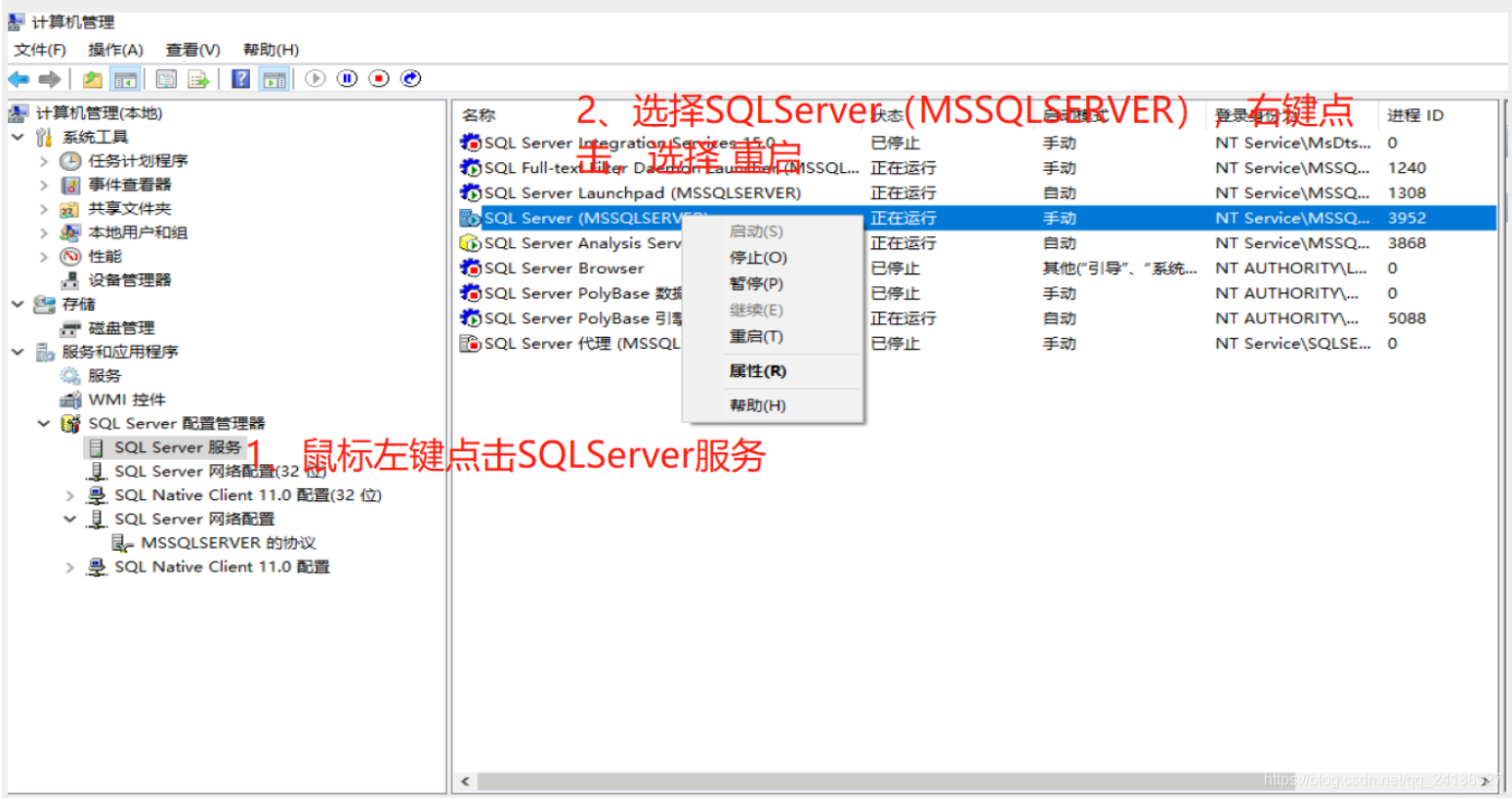The height and width of the screenshot is (798, 1512).
Task: Click the SQL Server 代理 service icon
Action: 471,344
